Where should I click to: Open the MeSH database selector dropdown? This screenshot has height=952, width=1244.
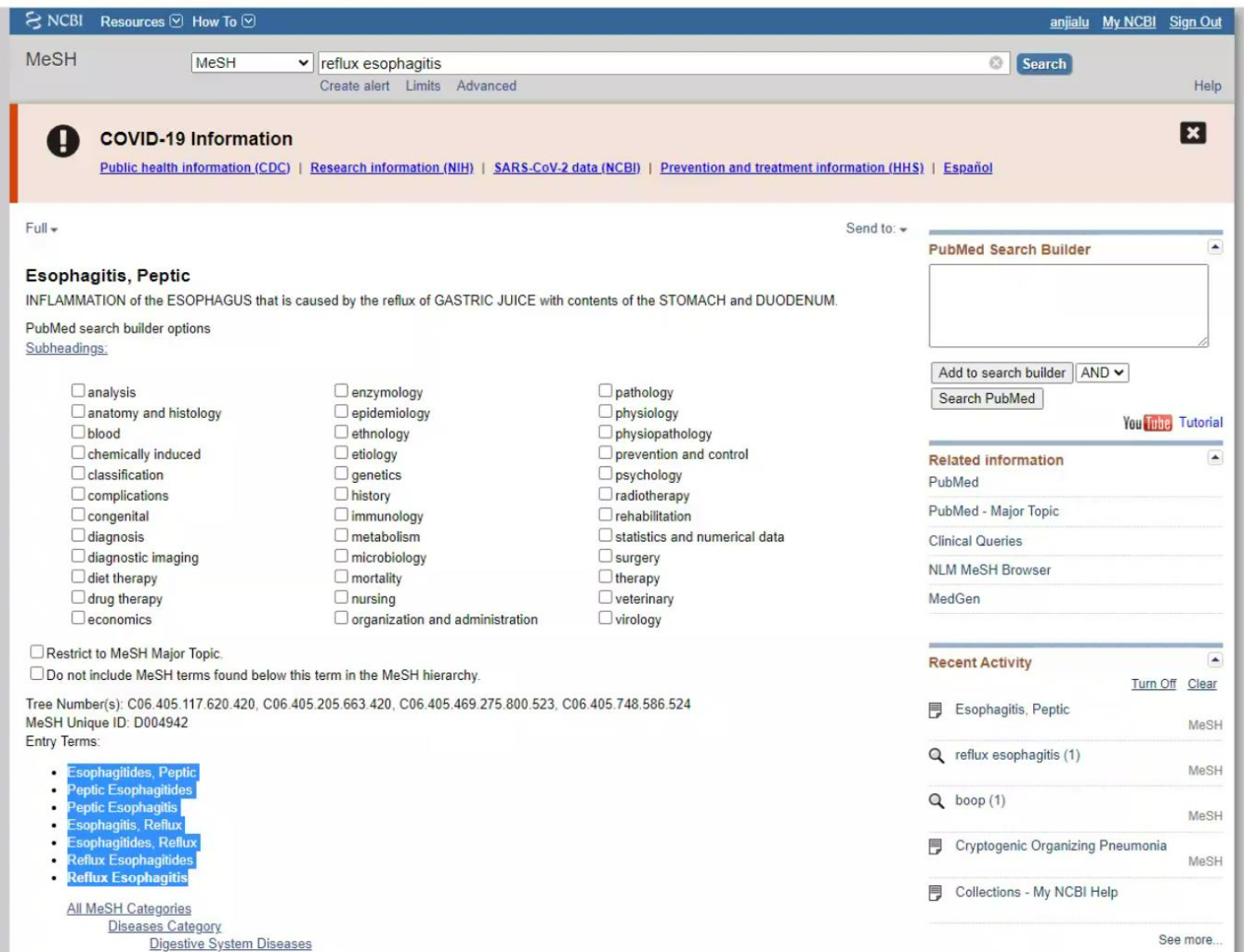click(252, 63)
